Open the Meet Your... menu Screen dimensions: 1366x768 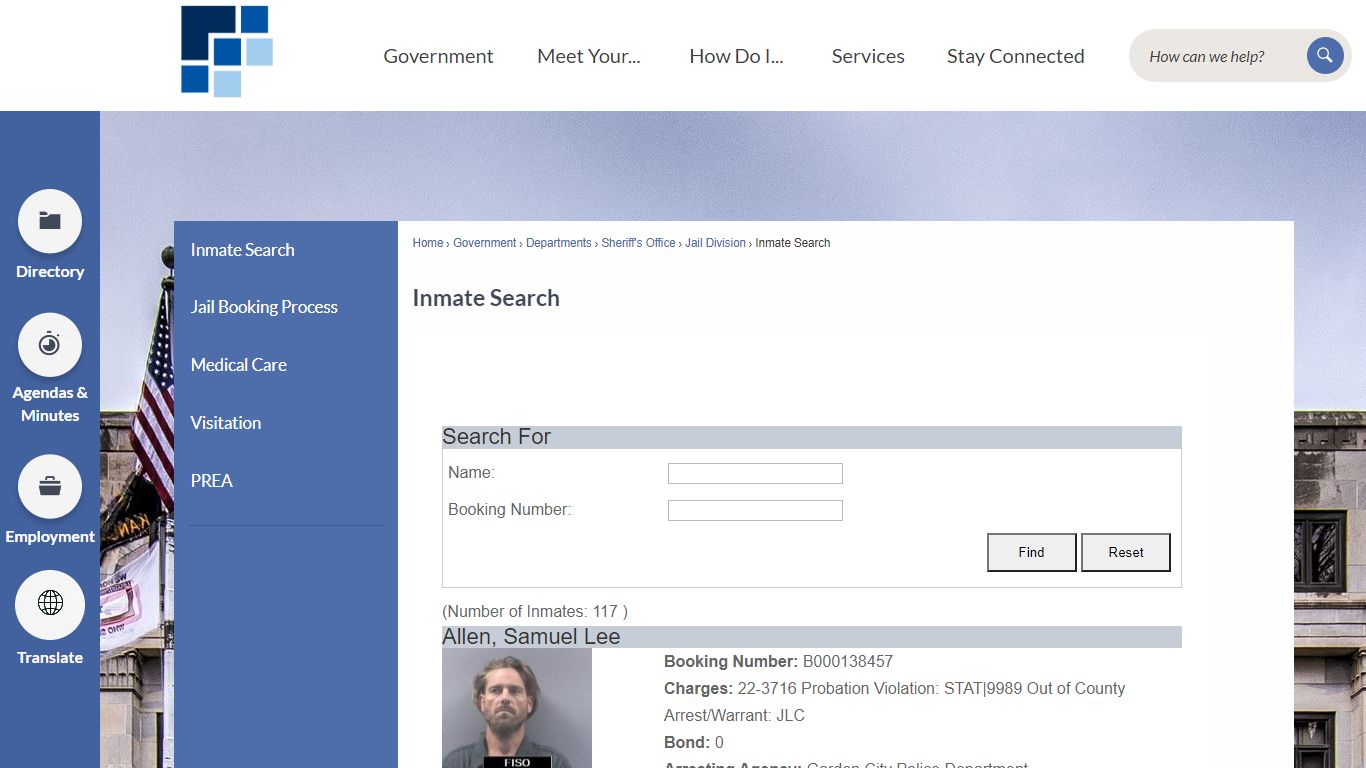click(x=589, y=56)
